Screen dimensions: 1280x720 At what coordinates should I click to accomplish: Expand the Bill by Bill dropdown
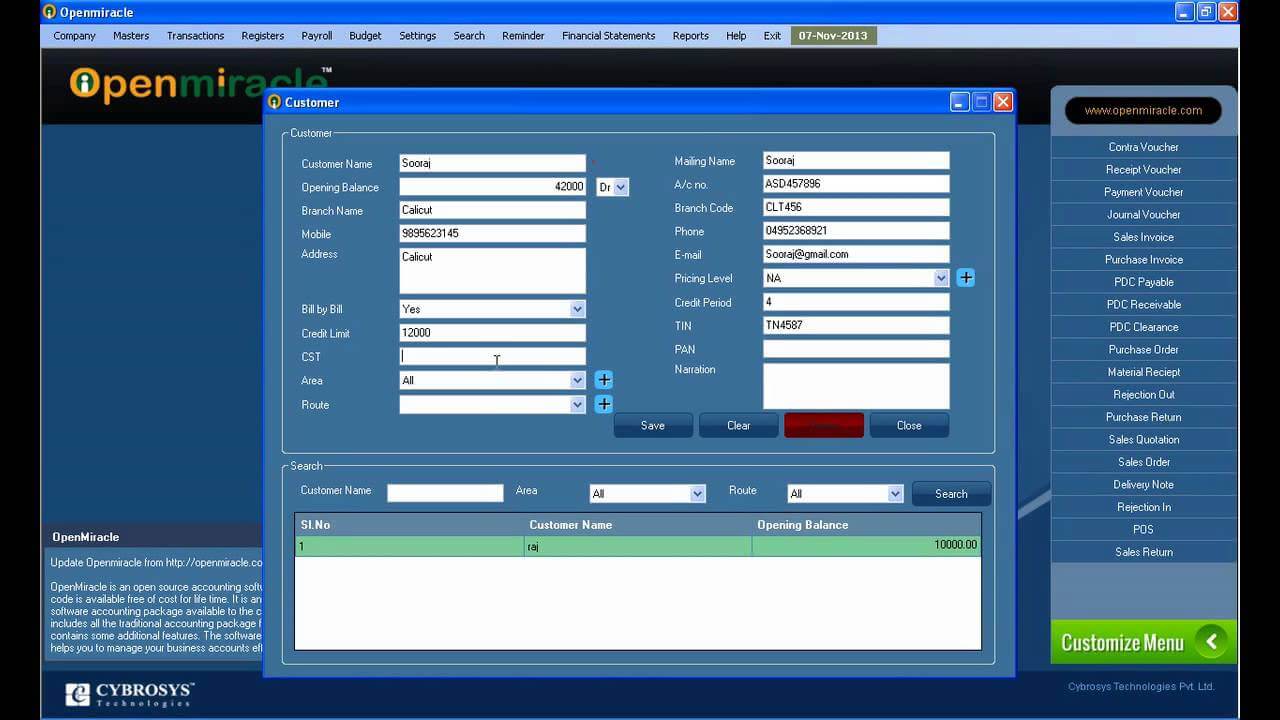[x=577, y=309]
